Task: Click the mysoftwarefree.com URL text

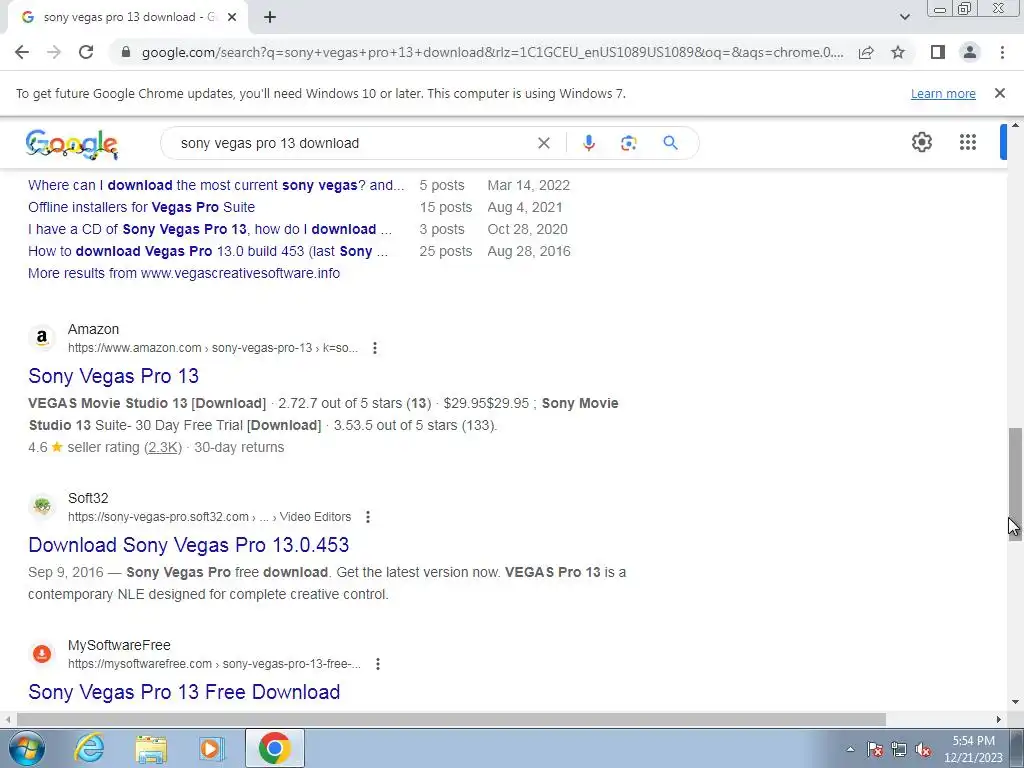Action: pos(214,664)
